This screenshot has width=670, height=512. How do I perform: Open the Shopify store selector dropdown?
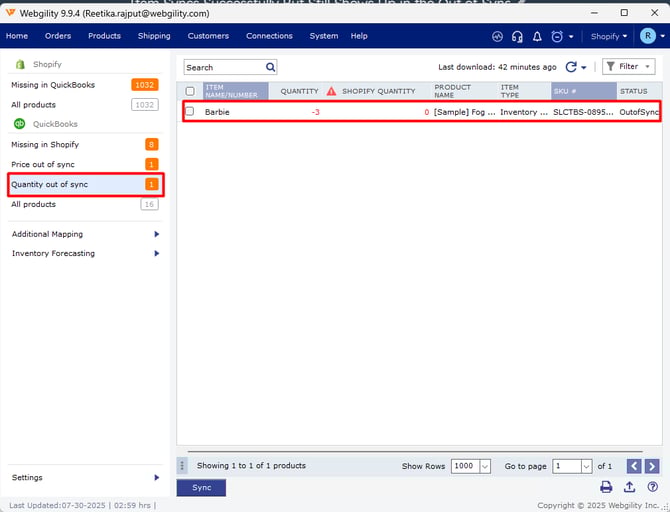(x=608, y=36)
